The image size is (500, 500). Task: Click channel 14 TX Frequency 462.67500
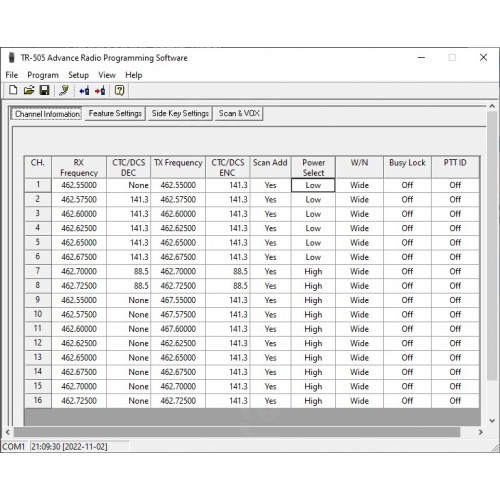tap(178, 372)
